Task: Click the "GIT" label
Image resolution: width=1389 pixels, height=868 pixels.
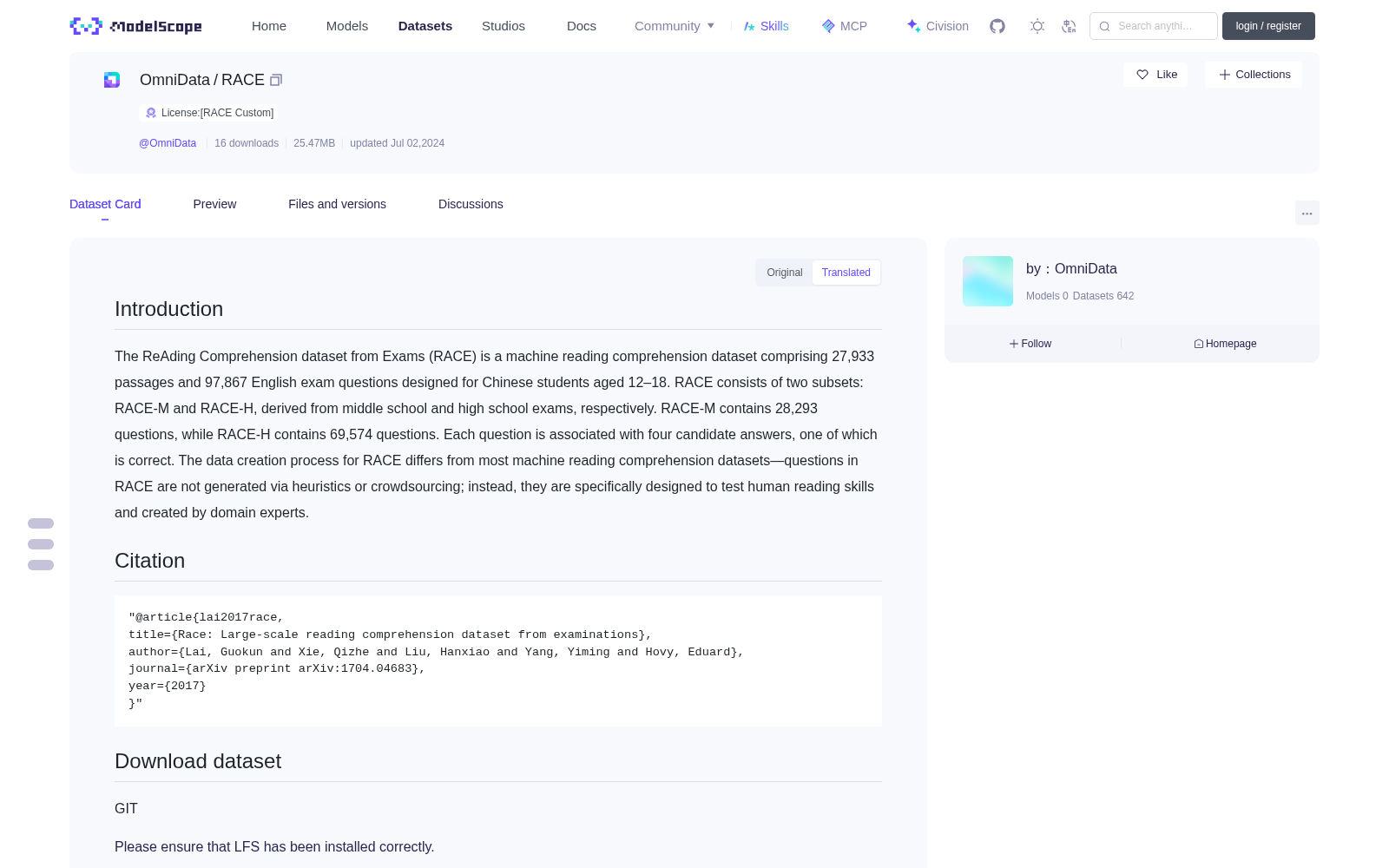Action: tap(126, 808)
